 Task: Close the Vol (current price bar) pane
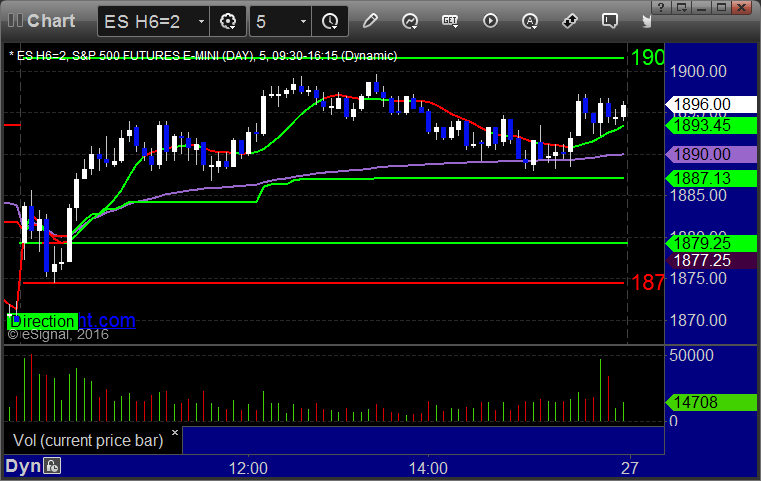point(175,432)
